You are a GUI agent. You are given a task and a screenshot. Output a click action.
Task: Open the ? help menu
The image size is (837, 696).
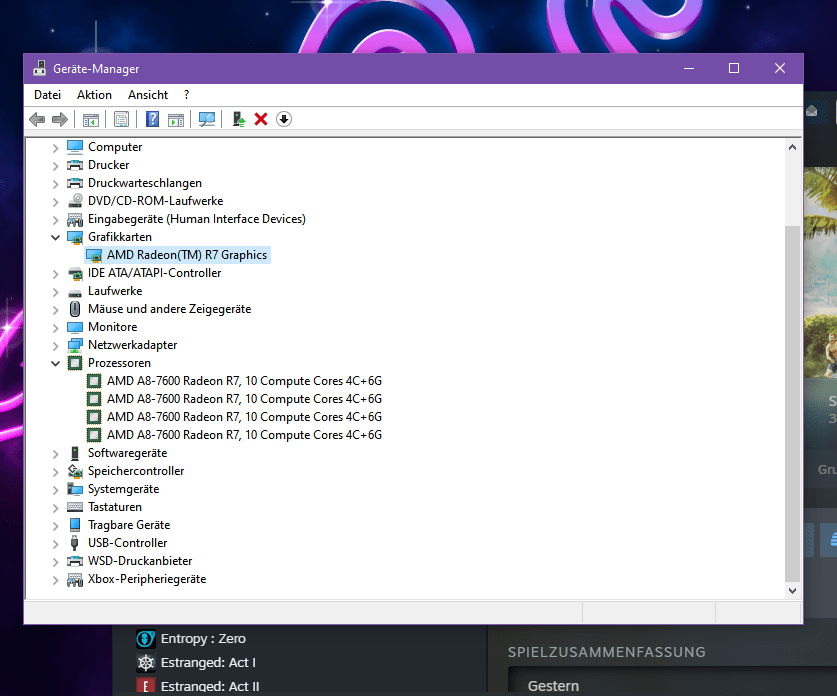[x=186, y=95]
